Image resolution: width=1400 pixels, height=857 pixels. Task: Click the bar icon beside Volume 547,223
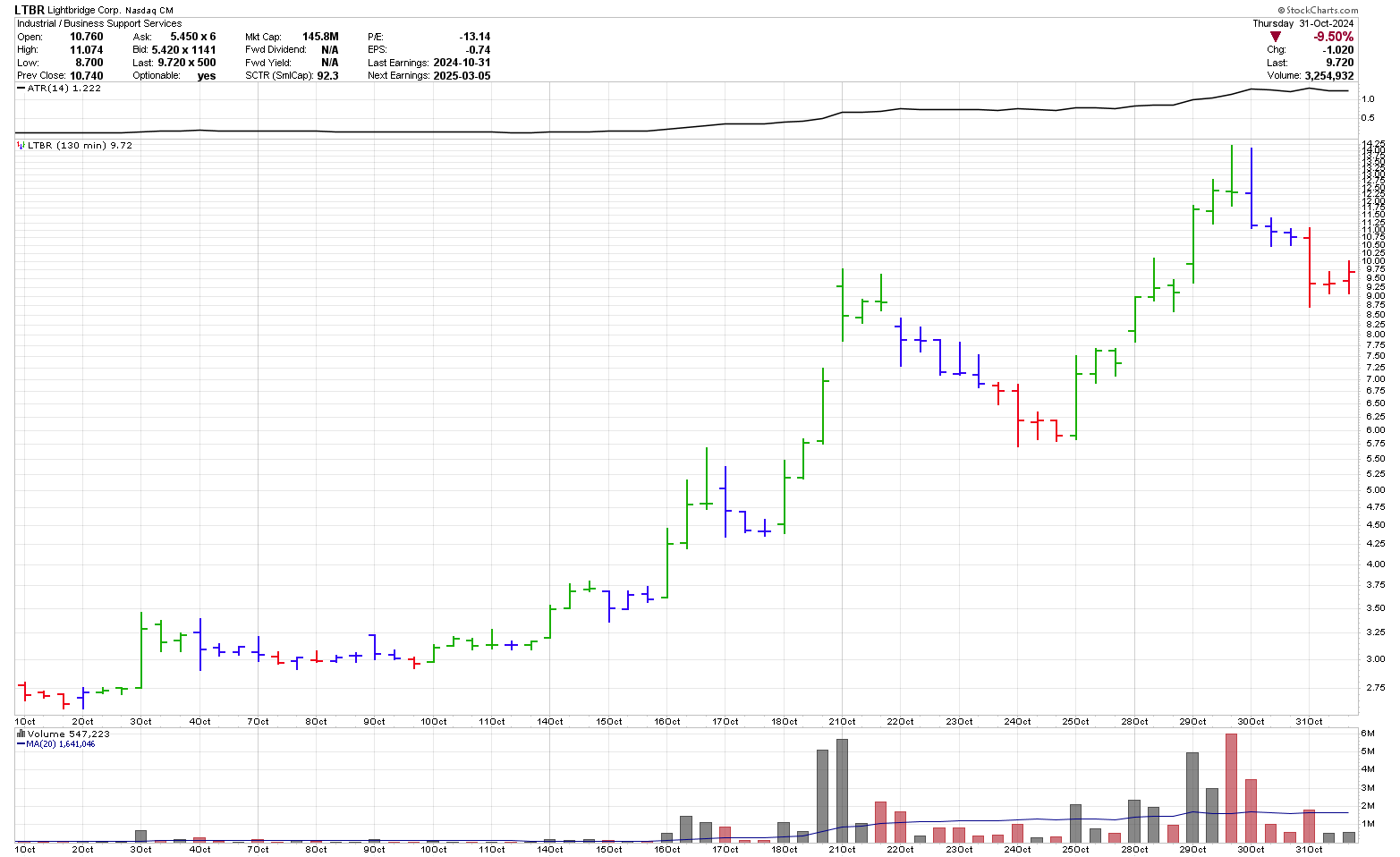(x=21, y=734)
